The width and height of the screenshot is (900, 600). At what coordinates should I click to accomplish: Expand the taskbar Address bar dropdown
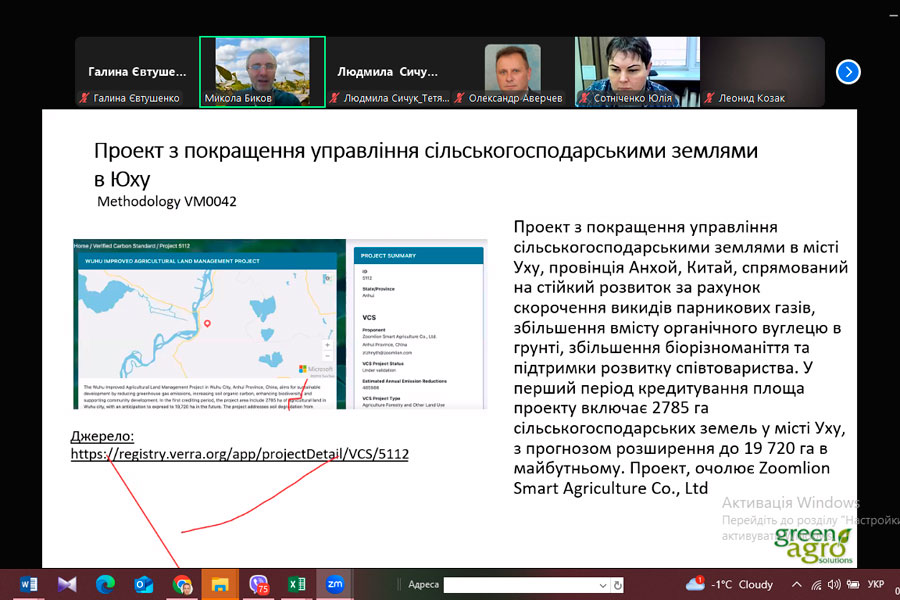coord(602,584)
